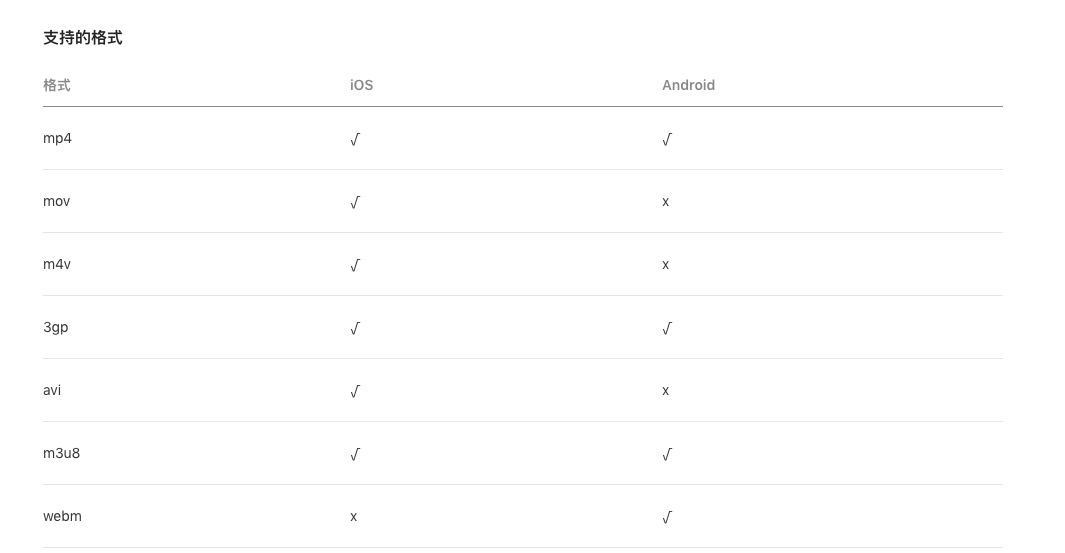Click the Android checkmark for webm
The height and width of the screenshot is (553, 1065).
[x=667, y=517]
